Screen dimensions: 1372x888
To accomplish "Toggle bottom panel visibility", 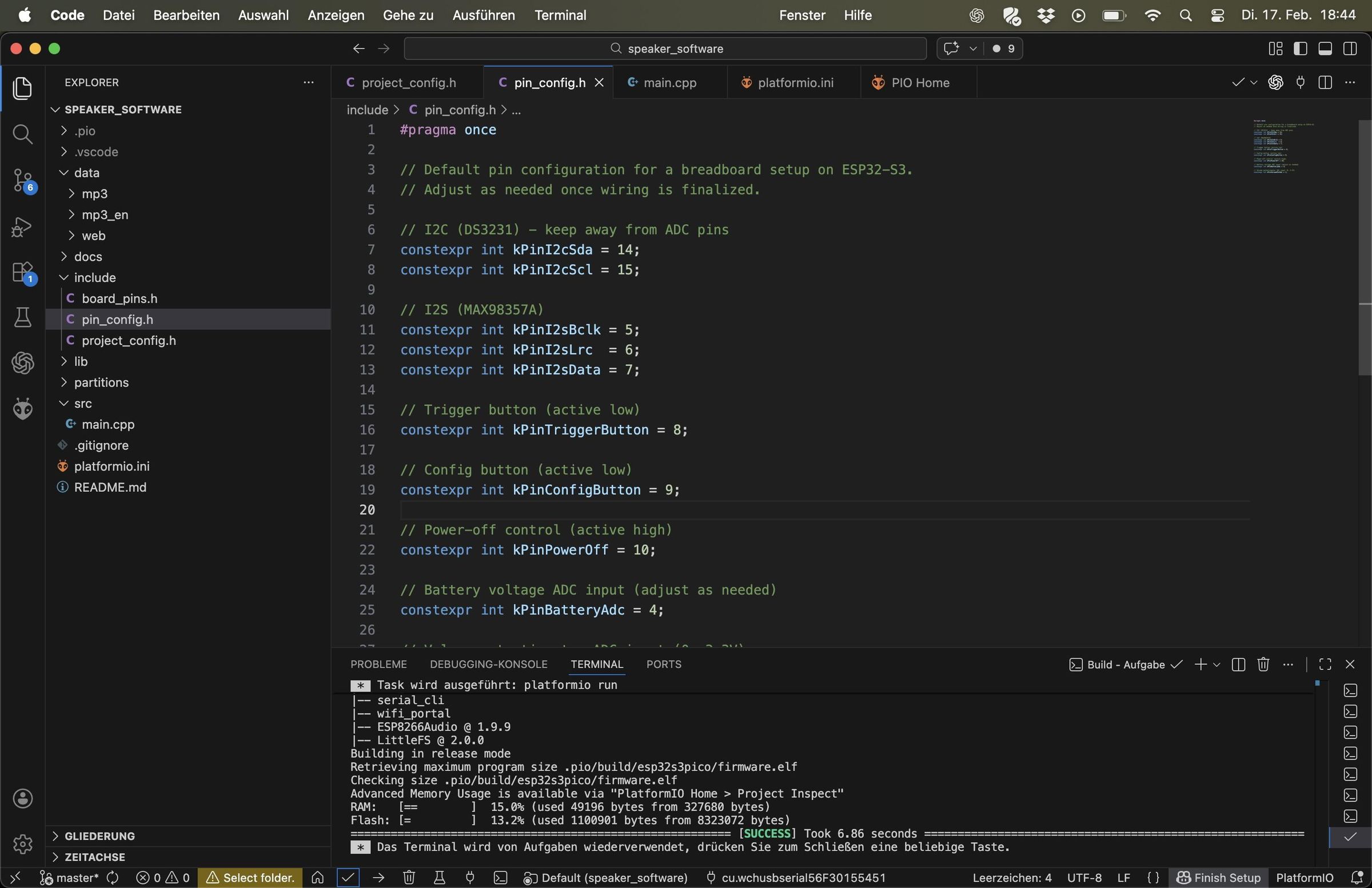I will pyautogui.click(x=1325, y=49).
